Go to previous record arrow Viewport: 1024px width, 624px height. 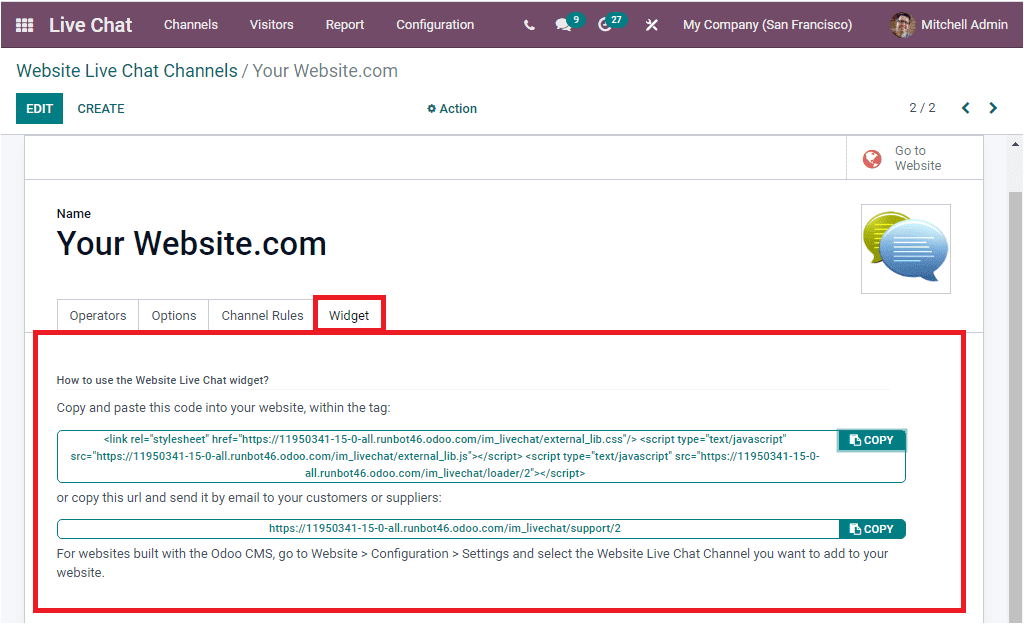coord(965,108)
